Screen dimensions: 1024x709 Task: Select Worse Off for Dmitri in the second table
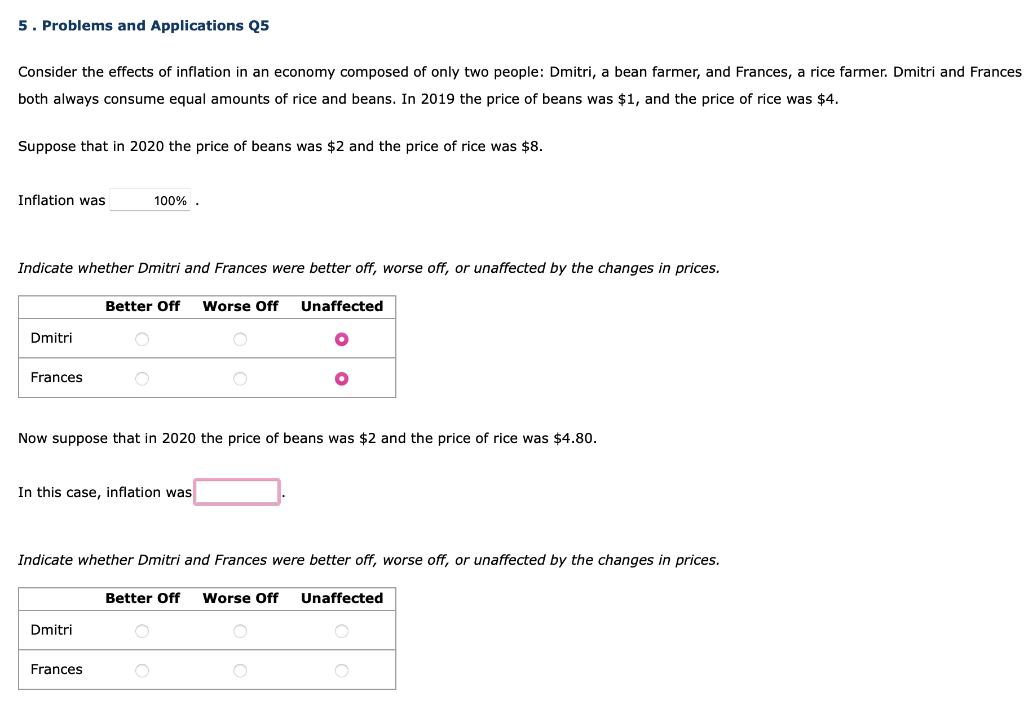tap(240, 630)
